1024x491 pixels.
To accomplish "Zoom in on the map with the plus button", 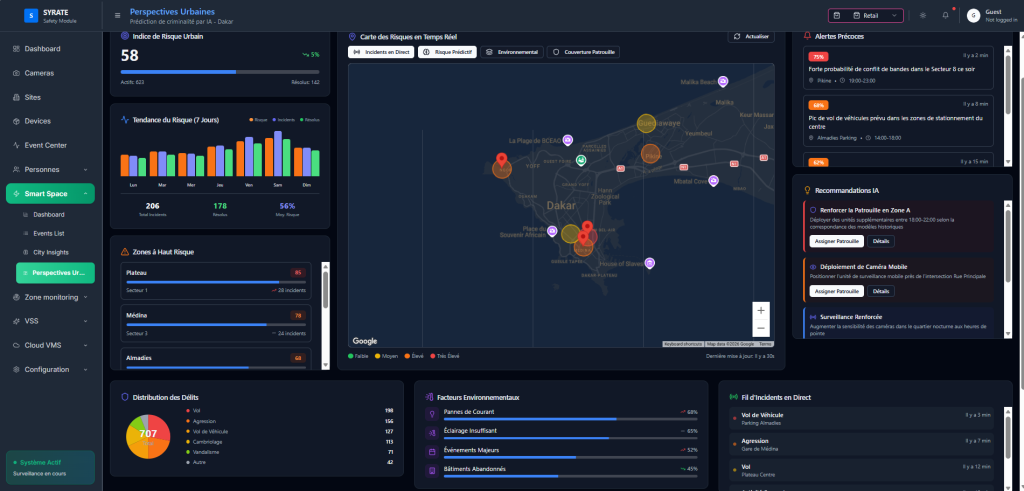I will (x=760, y=310).
